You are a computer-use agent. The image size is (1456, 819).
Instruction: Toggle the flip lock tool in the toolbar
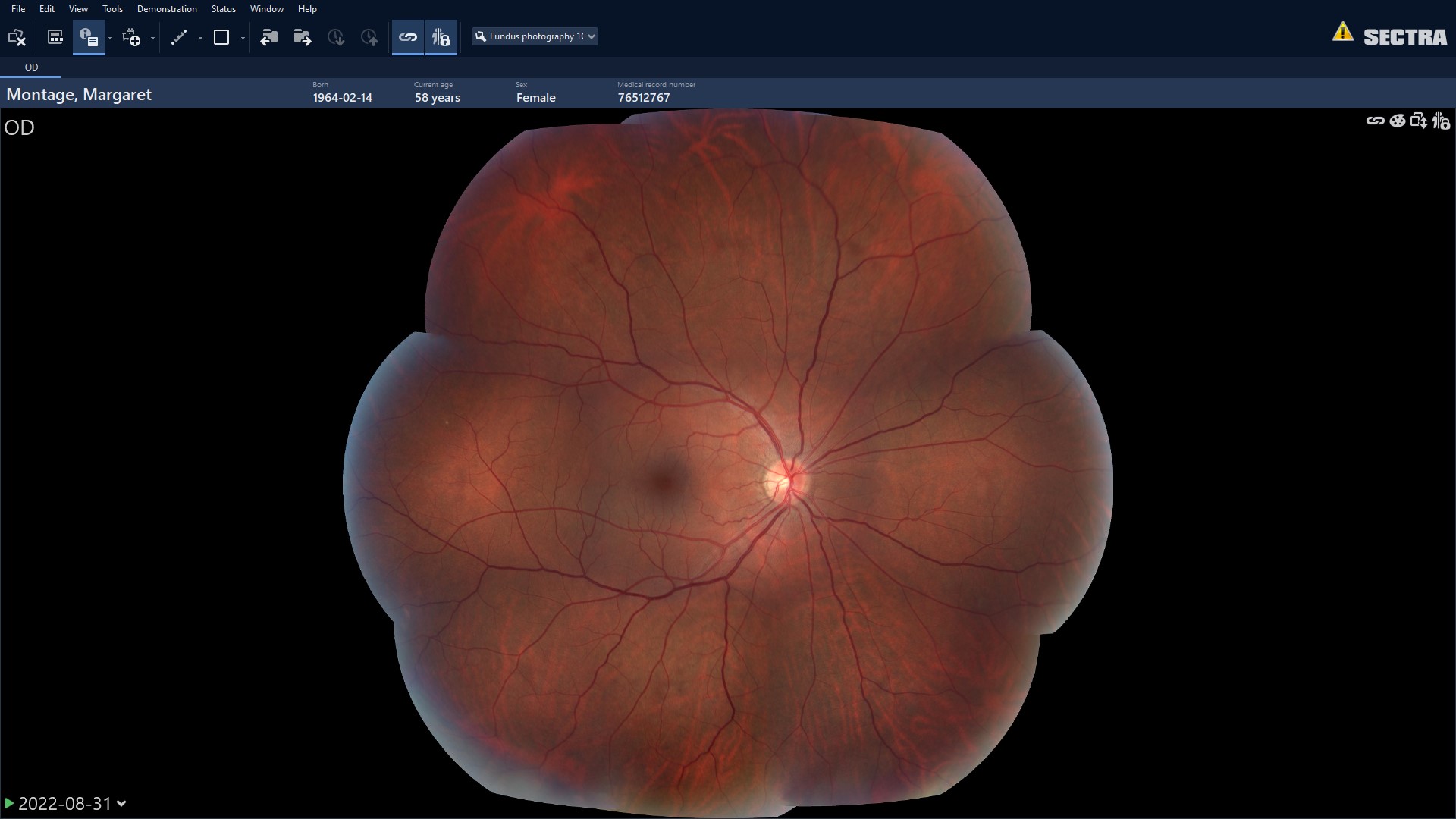441,37
